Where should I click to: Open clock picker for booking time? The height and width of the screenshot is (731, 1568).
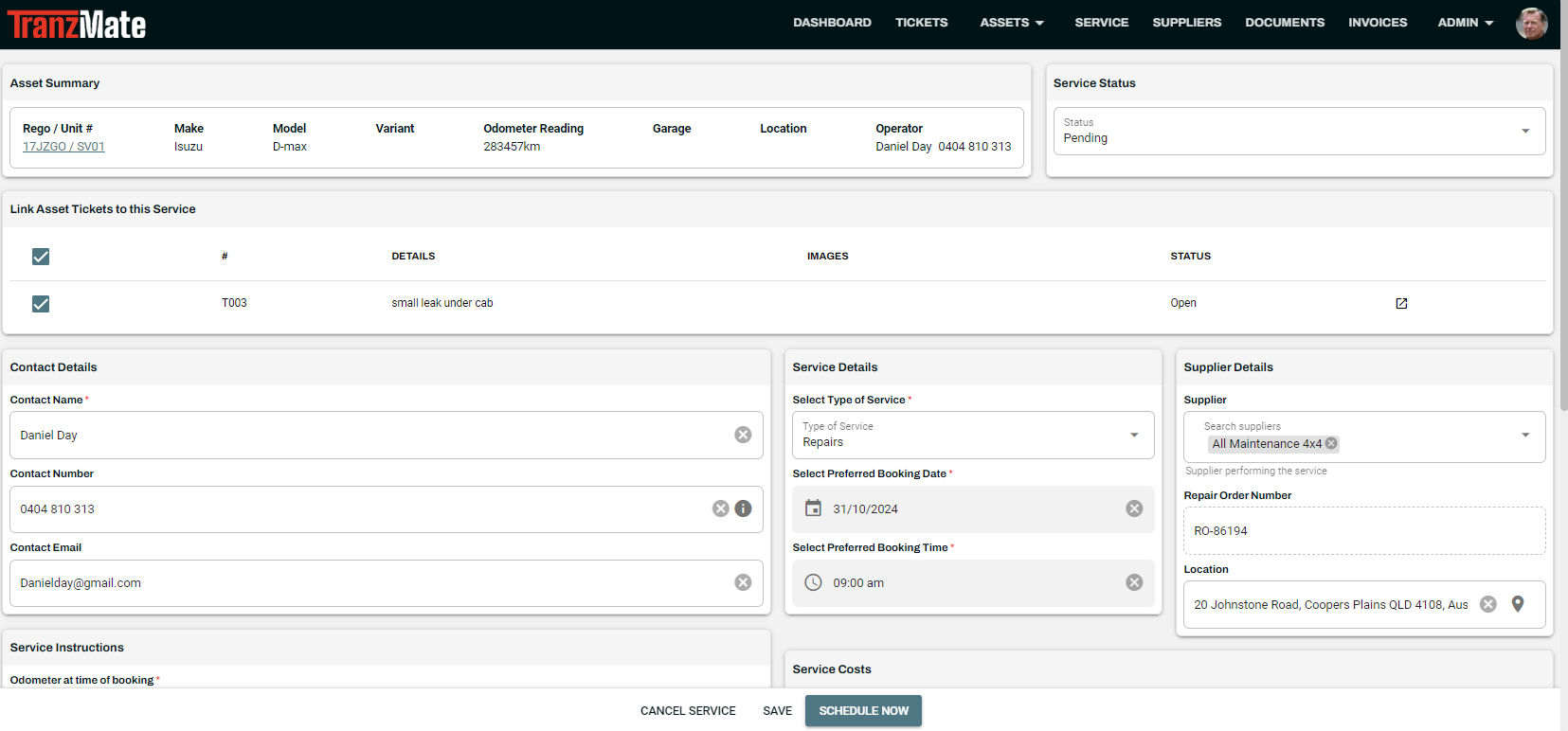813,582
